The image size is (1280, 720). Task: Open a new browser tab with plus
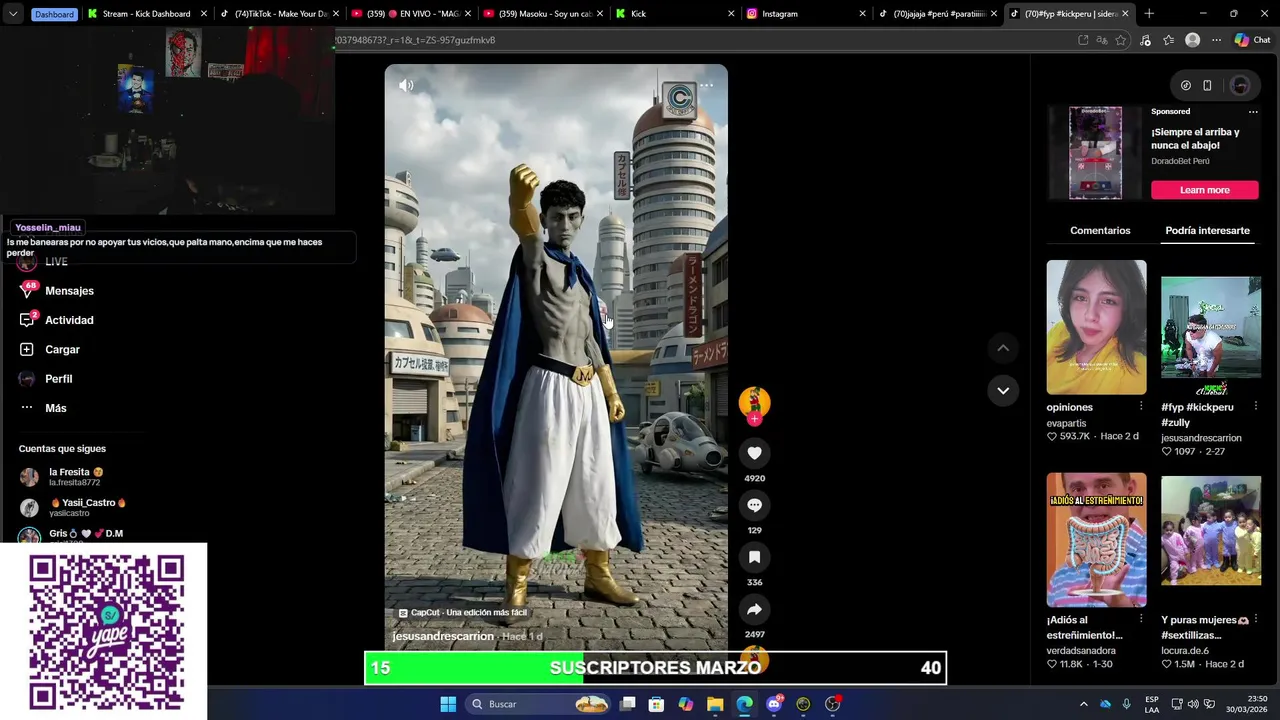[x=1149, y=14]
